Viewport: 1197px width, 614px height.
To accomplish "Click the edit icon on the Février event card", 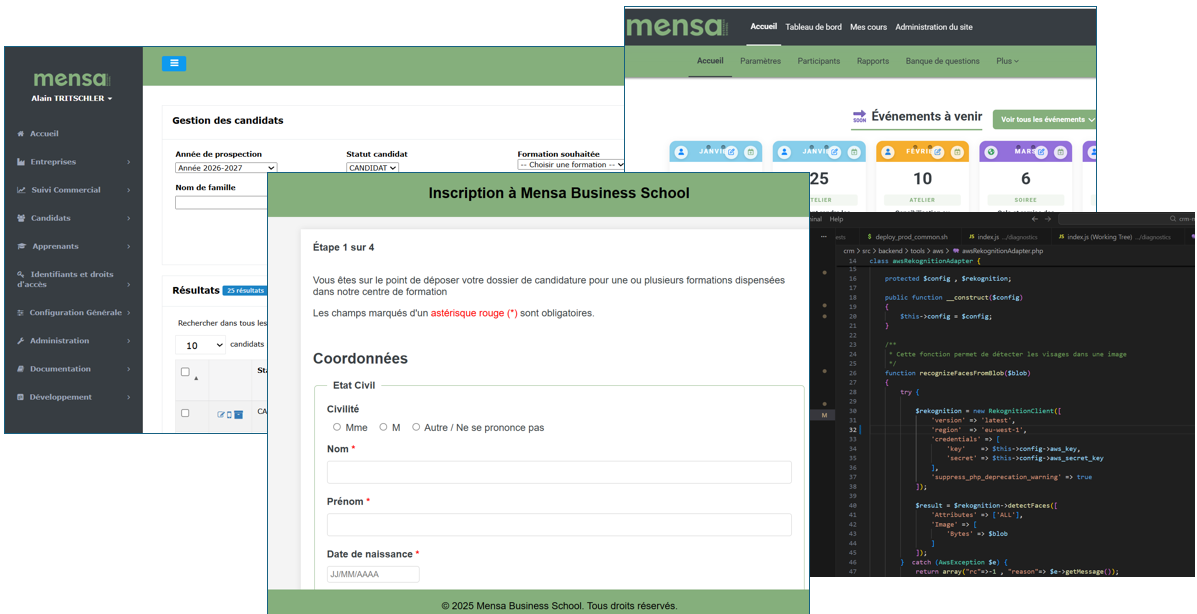I will point(938,152).
